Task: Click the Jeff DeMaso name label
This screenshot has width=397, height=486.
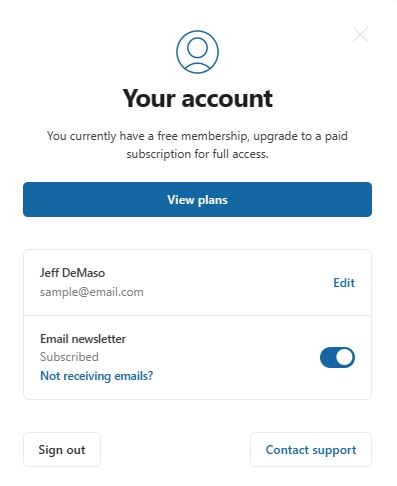Action: (x=72, y=273)
